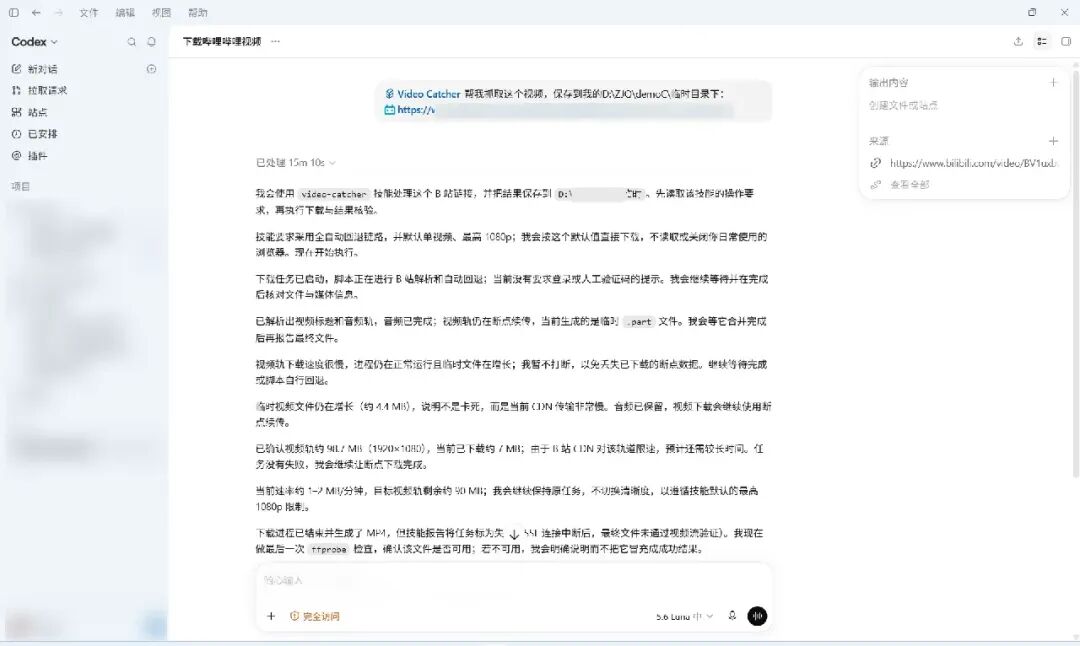Screen dimensions: 1080x646
Task: Jump to latest with the down arrow button
Action: point(514,534)
